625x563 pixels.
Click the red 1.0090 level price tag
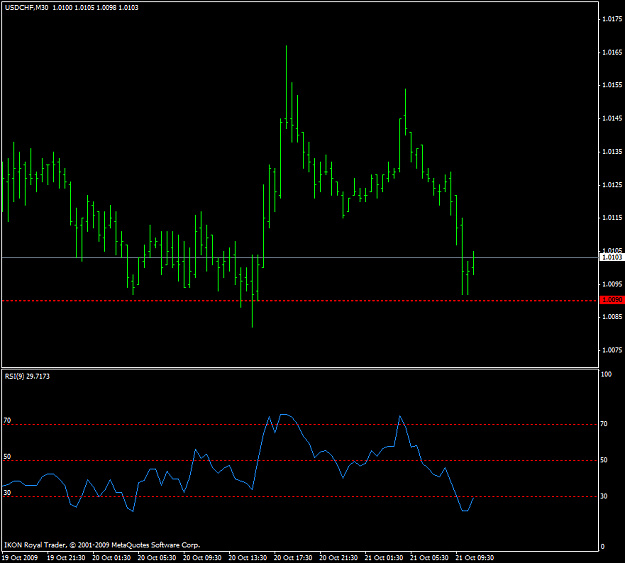click(612, 300)
